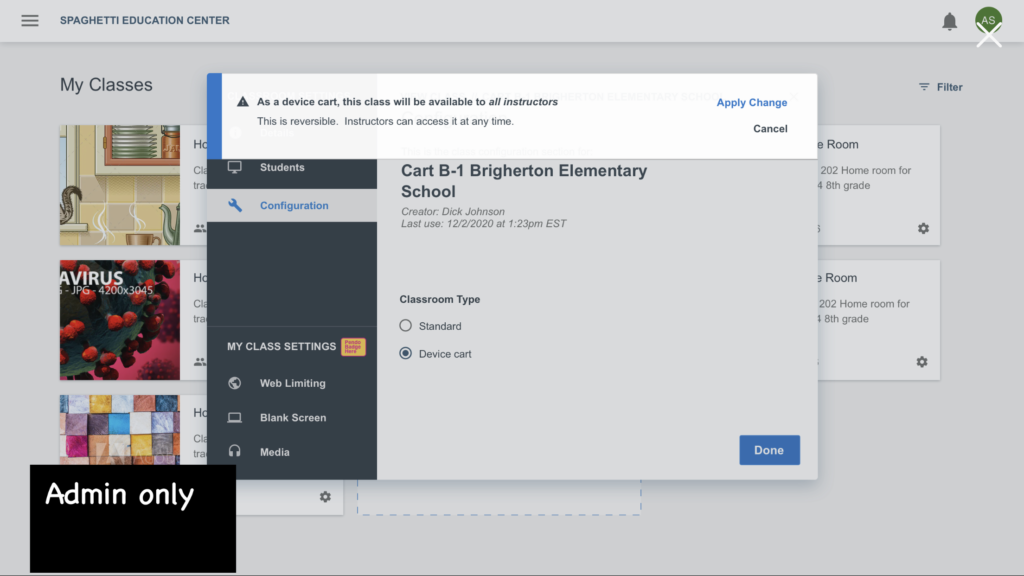Image resolution: width=1024 pixels, height=576 pixels.
Task: Click the Media headphones icon
Action: click(x=235, y=452)
